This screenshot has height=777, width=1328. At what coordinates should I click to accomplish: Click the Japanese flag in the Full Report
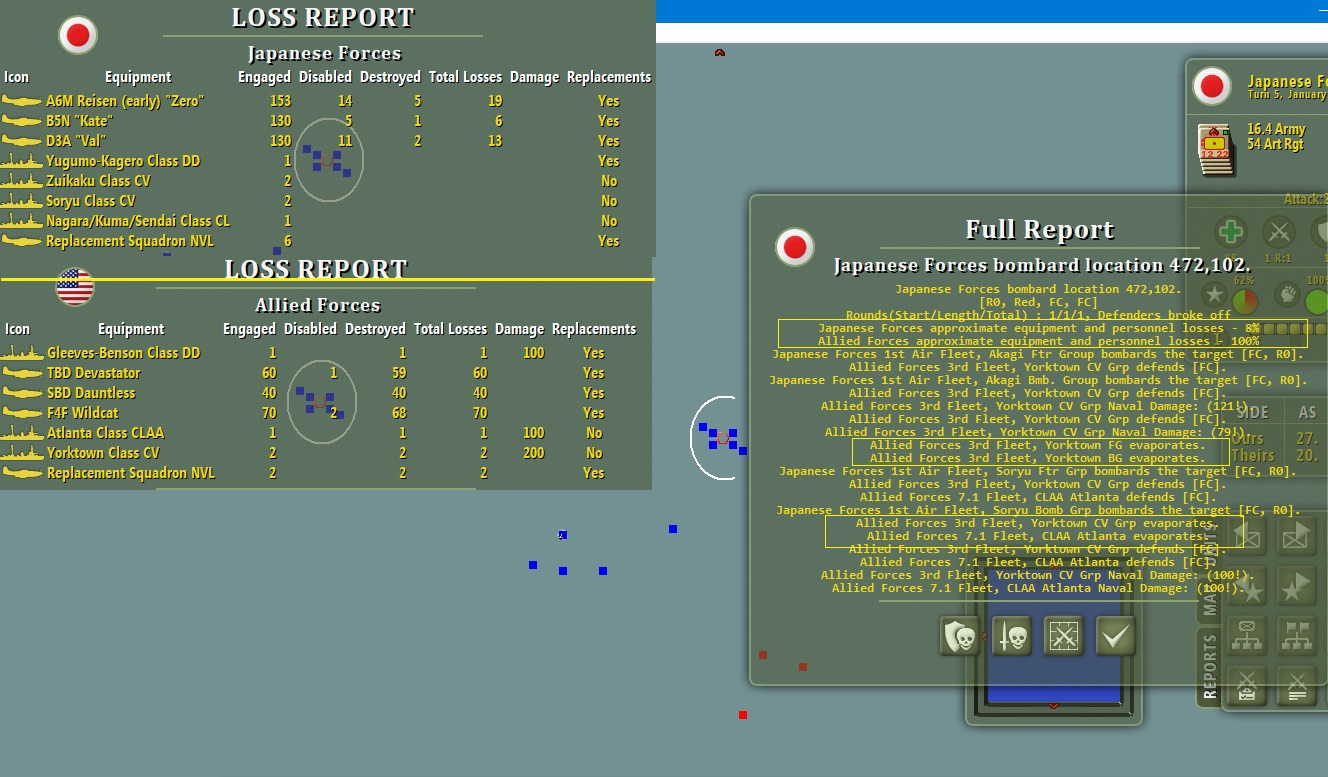click(795, 246)
